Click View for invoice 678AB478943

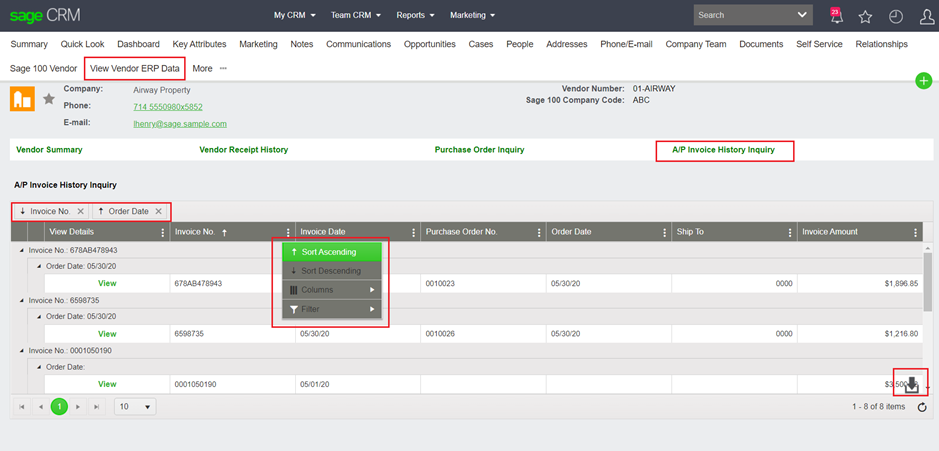click(x=107, y=283)
